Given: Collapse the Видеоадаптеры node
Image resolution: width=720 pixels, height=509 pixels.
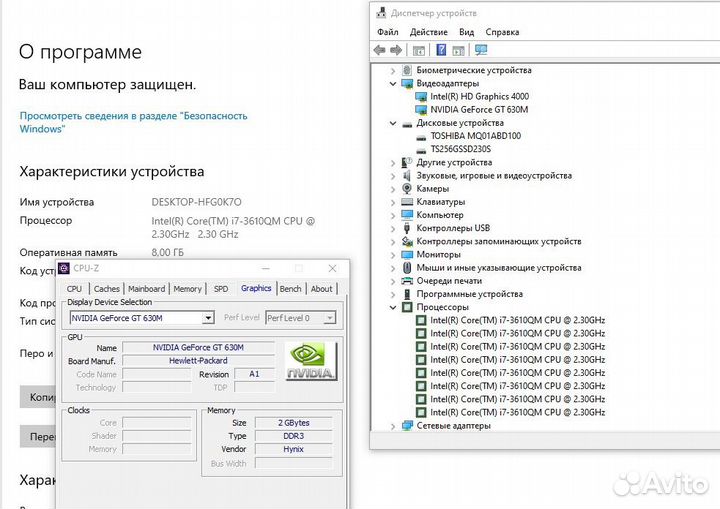Looking at the screenshot, I should (x=393, y=84).
